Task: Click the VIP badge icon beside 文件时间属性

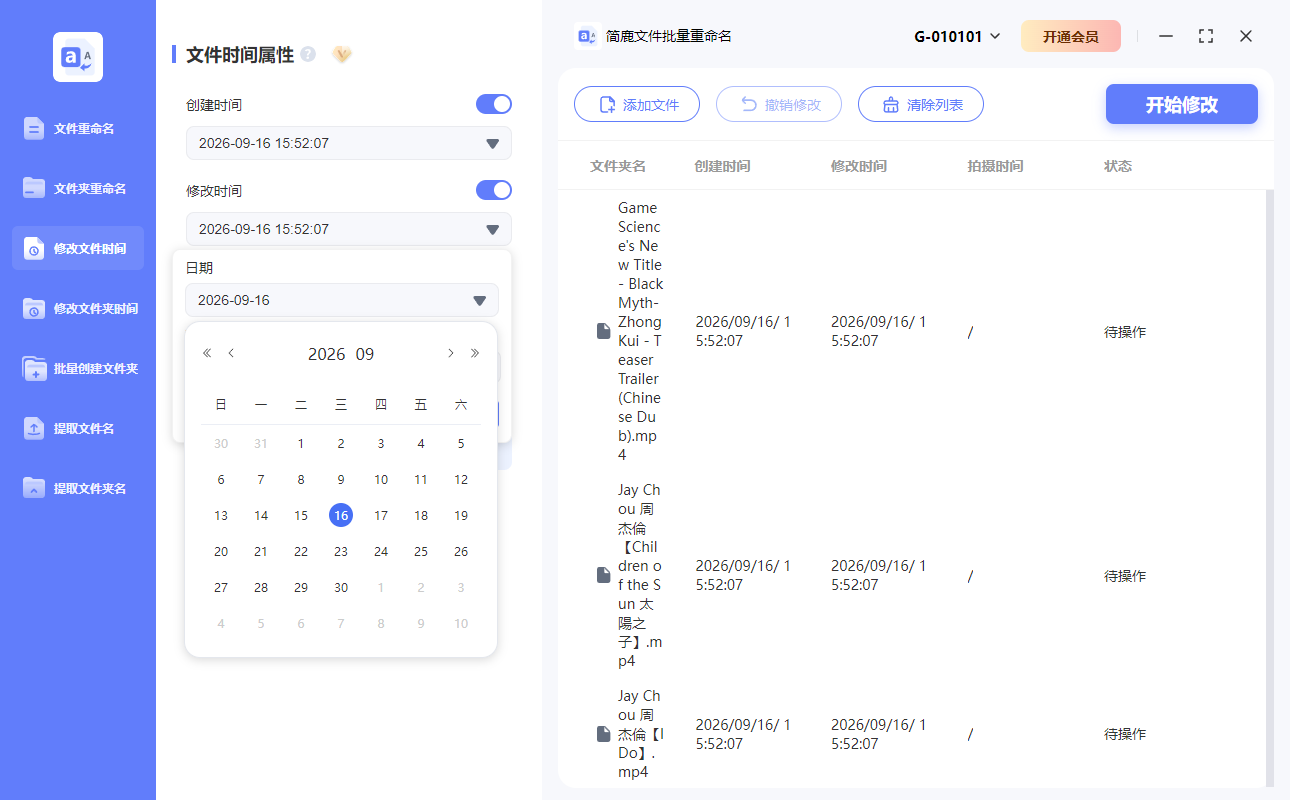Action: [342, 54]
